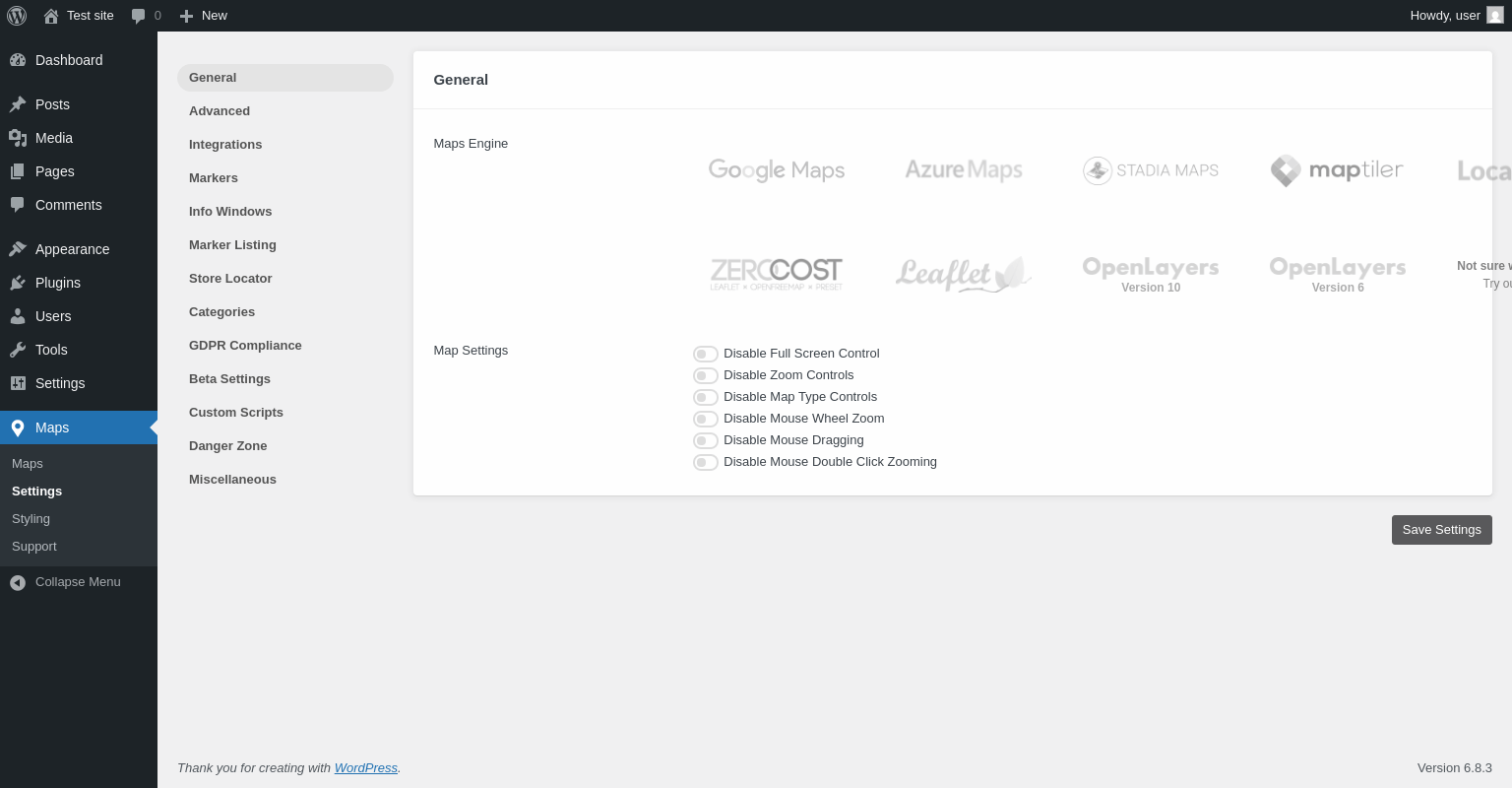This screenshot has height=788, width=1512.
Task: Click the Plugins plug icon
Action: [x=18, y=283]
